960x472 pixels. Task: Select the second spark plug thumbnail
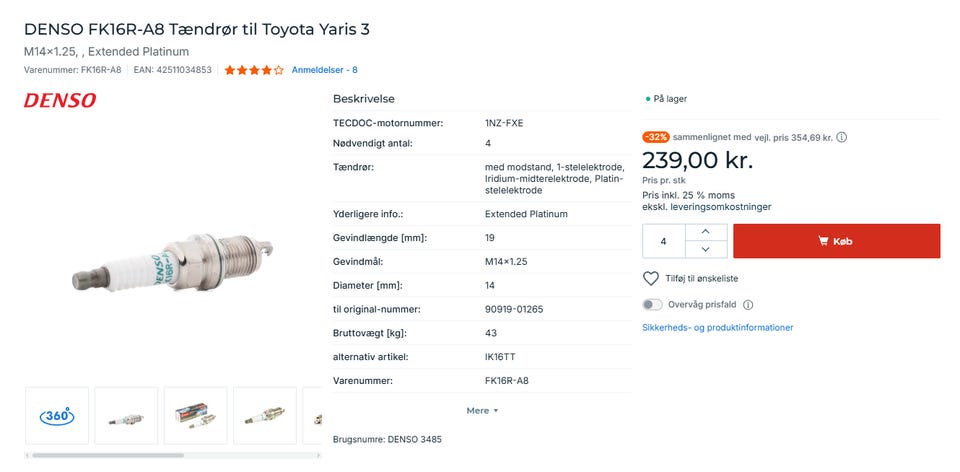pos(126,415)
